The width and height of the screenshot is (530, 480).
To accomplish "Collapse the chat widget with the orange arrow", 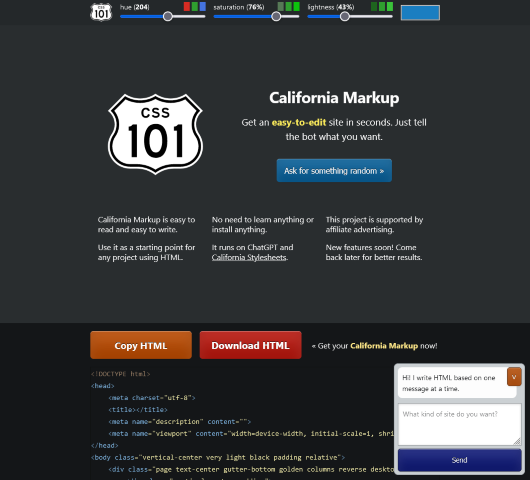I will coord(514,377).
